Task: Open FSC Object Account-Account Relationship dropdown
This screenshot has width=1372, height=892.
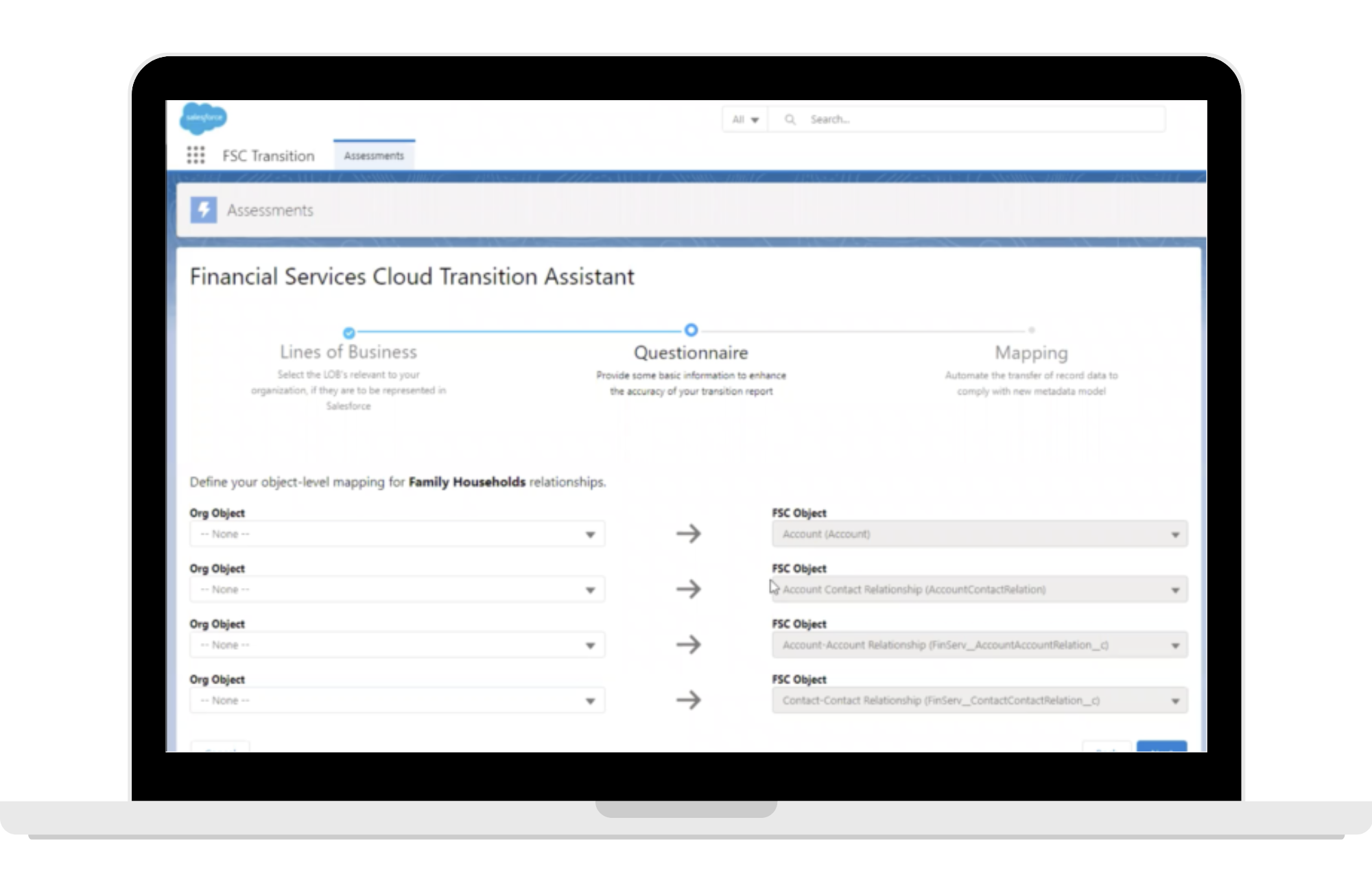Action: pos(980,645)
